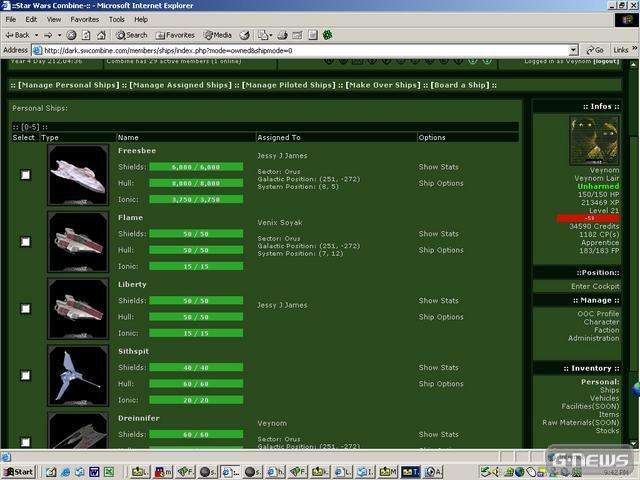Screen dimensions: 640x480
Task: Open Board a Ship link
Action: tap(460, 85)
